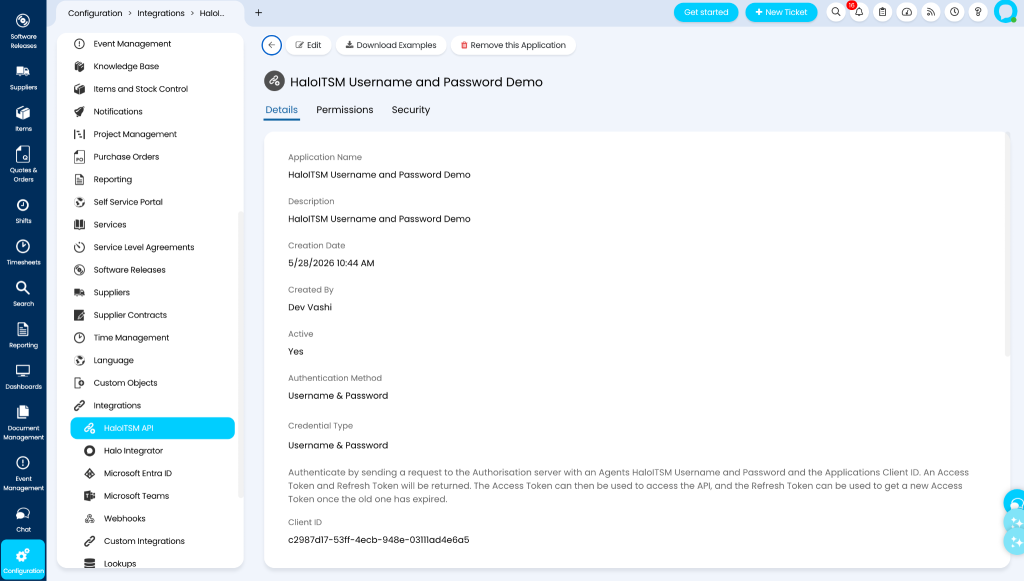Image resolution: width=1024 pixels, height=581 pixels.
Task: Open notifications bell with red badge
Action: pyautogui.click(x=859, y=12)
